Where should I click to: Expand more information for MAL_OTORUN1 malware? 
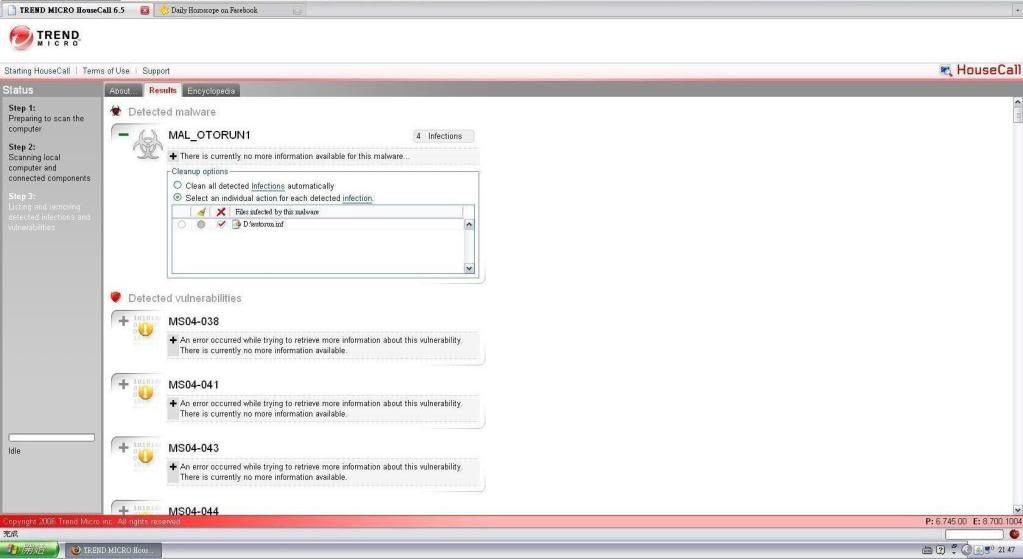click(x=173, y=156)
